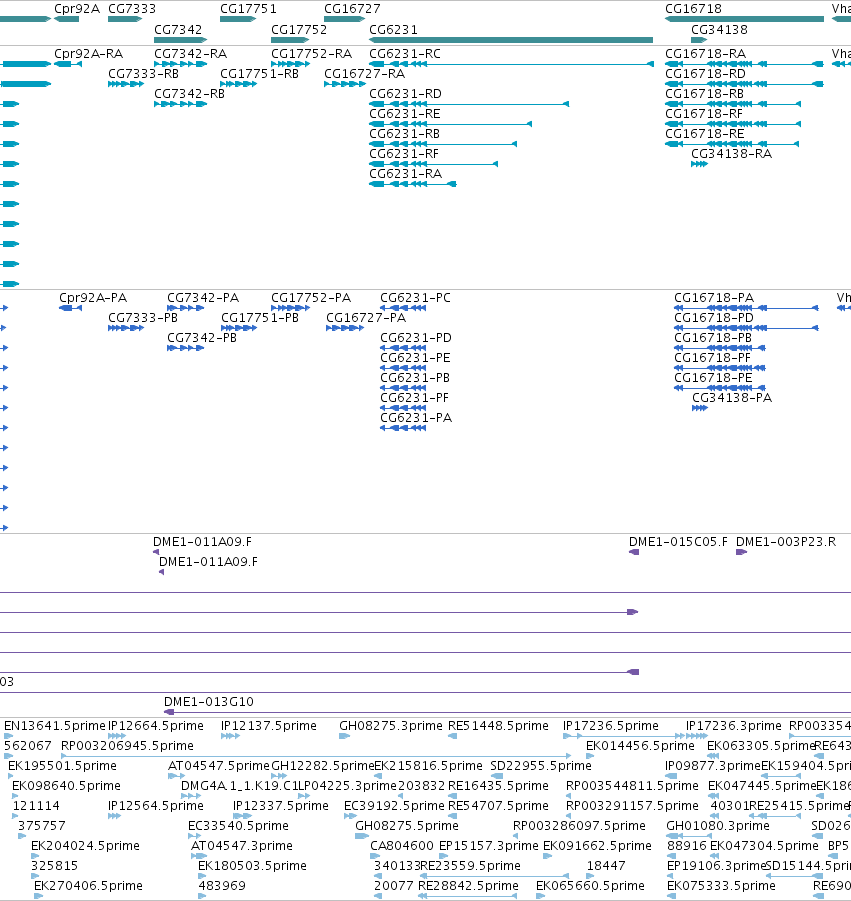Select protein CG6231-PA
Image resolution: width=851 pixels, height=901 pixels.
[x=416, y=418]
